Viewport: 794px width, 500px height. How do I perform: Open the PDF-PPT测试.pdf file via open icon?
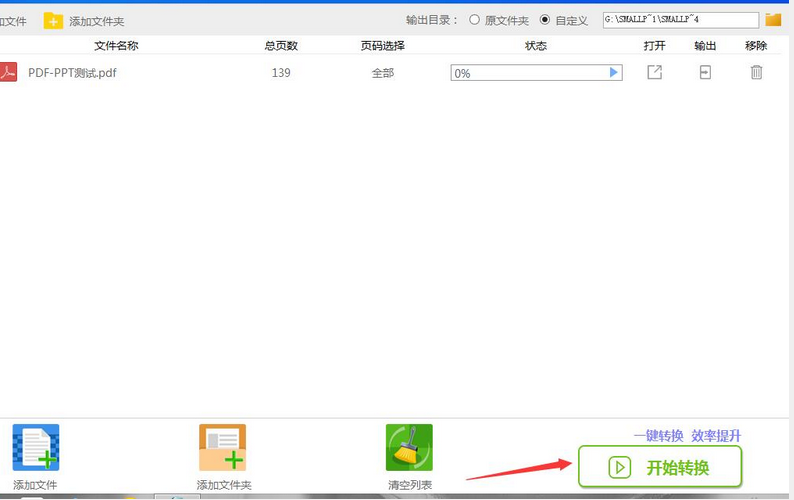(654, 72)
